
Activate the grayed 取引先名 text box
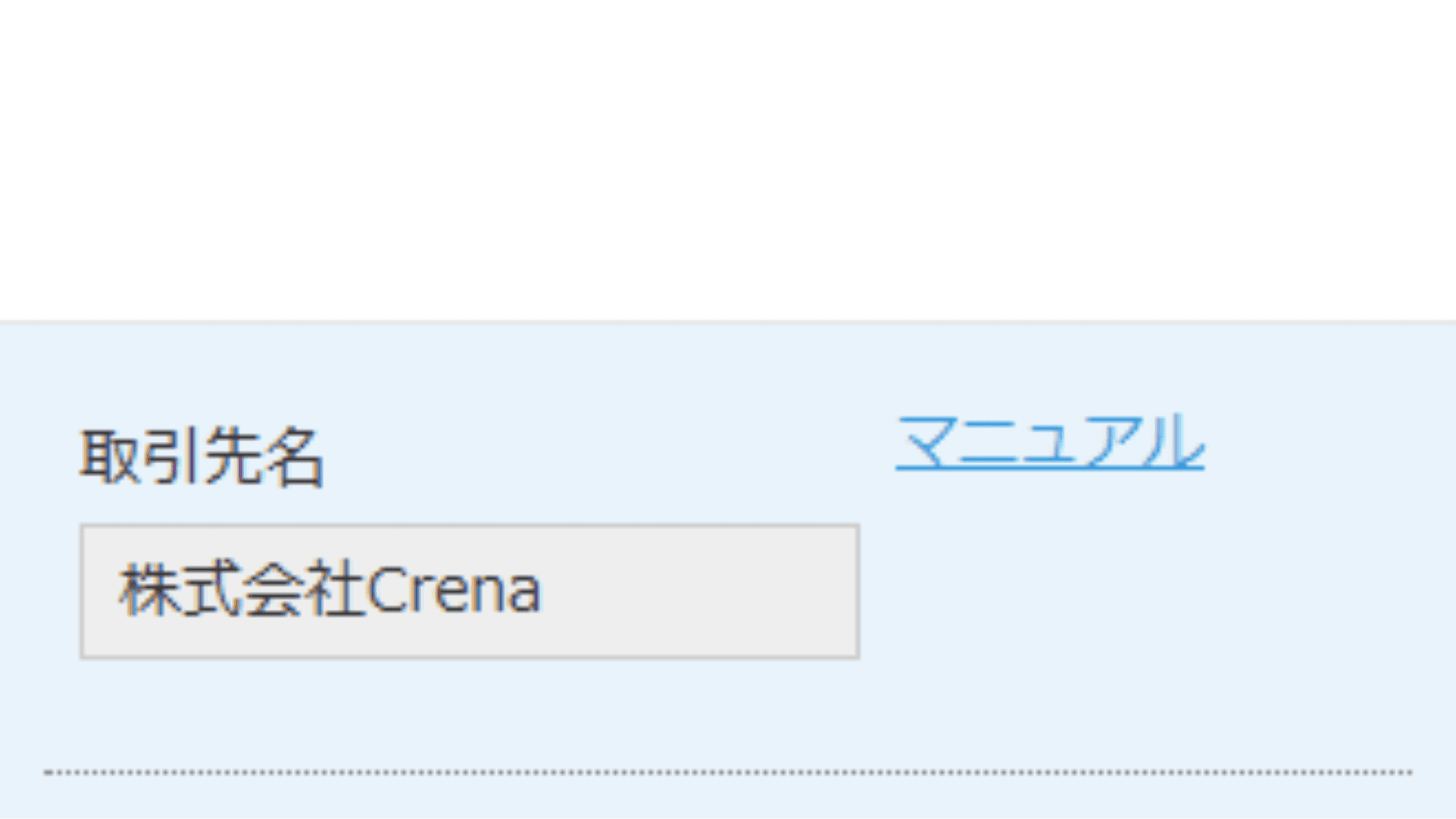(469, 591)
